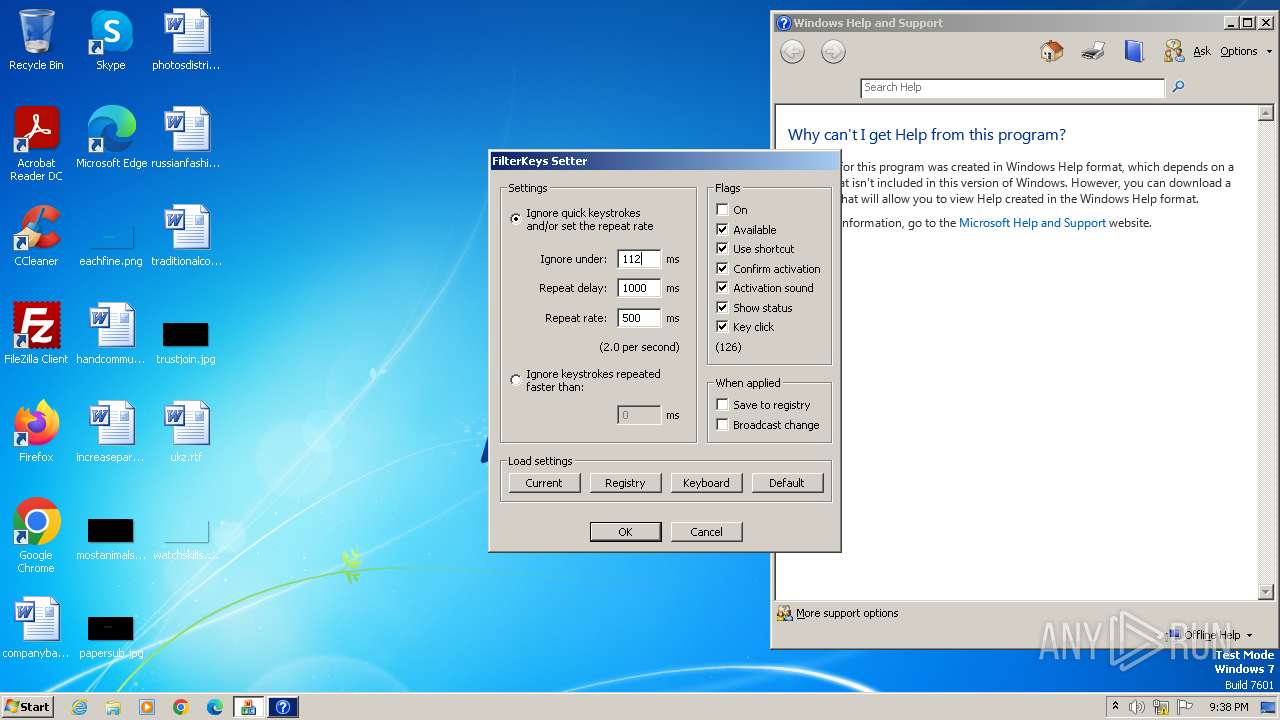
Task: Open CCleaner desktop shortcut
Action: (x=36, y=235)
